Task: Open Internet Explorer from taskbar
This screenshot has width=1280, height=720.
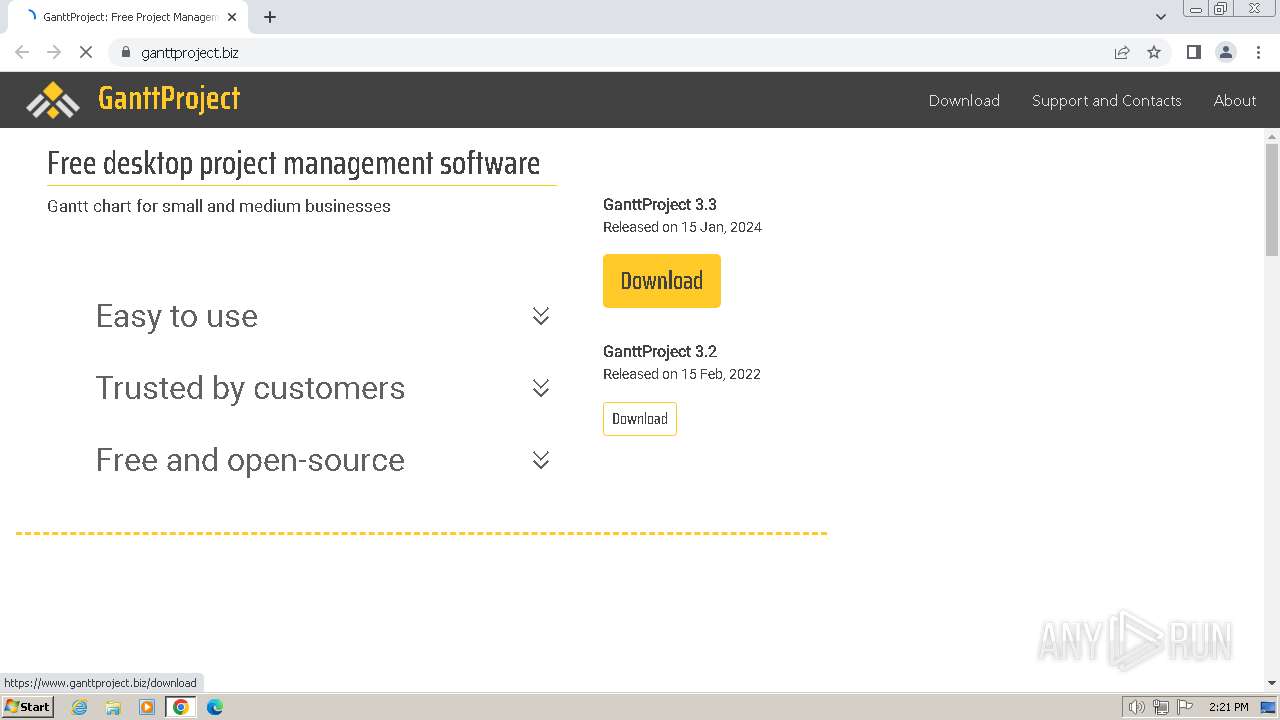Action: tap(79, 707)
